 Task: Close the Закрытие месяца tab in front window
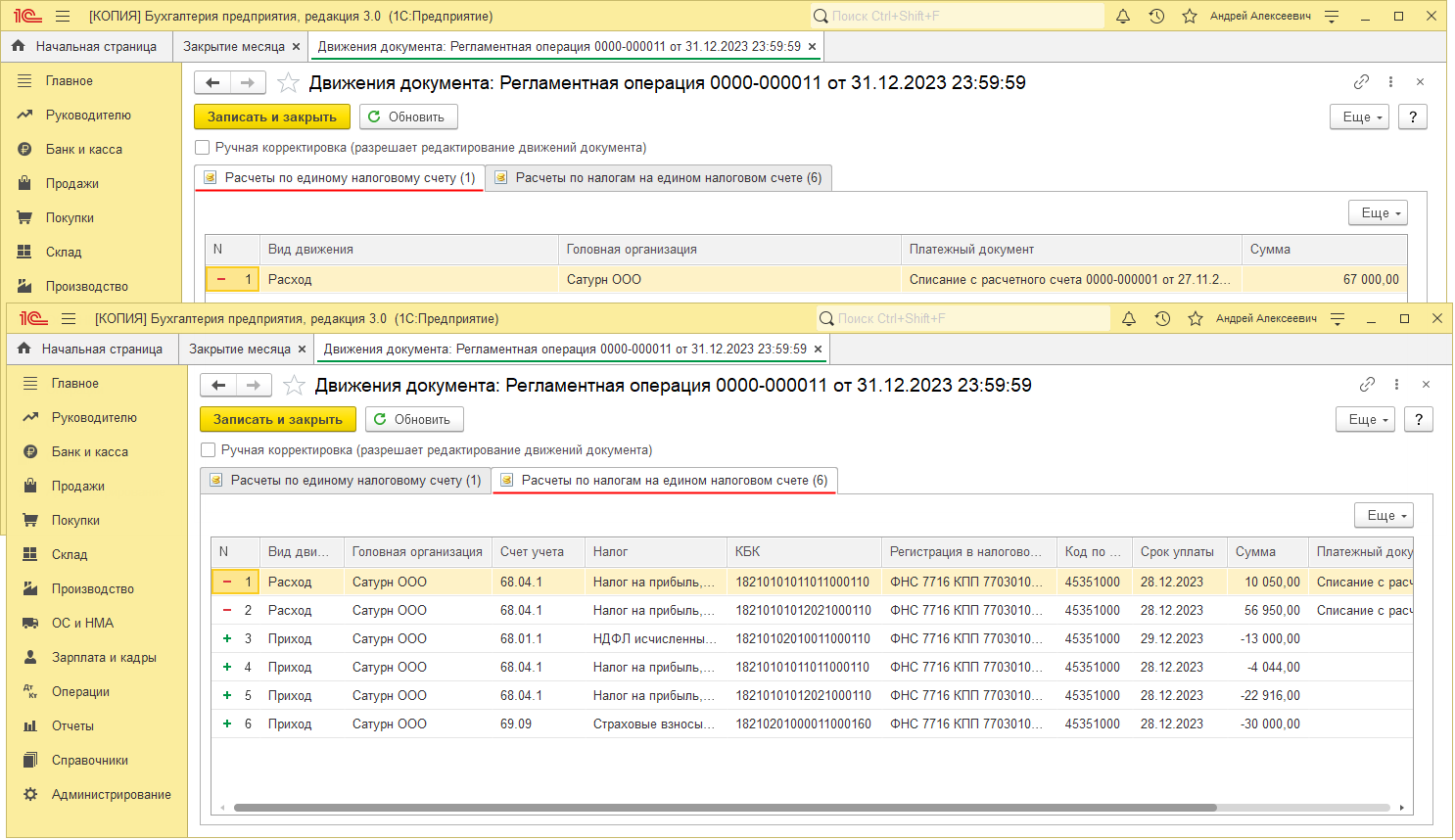pyautogui.click(x=303, y=350)
